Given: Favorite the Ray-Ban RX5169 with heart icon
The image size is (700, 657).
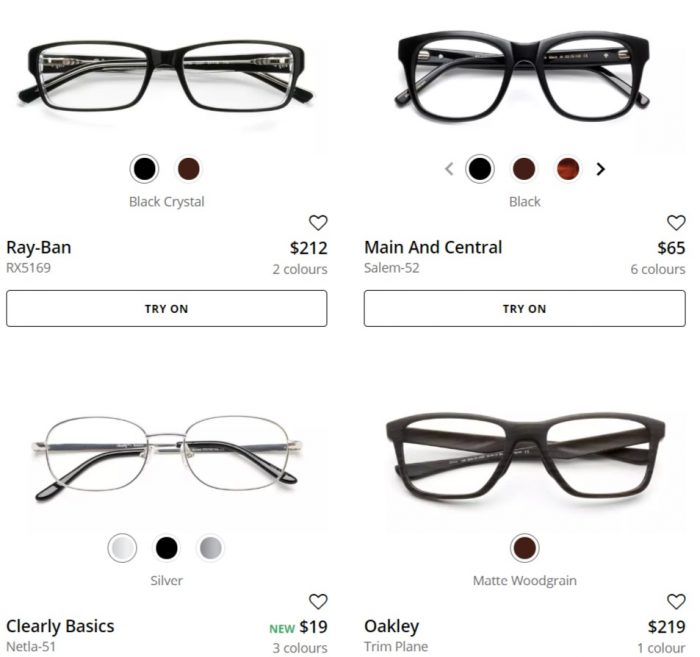Looking at the screenshot, I should click(x=318, y=222).
